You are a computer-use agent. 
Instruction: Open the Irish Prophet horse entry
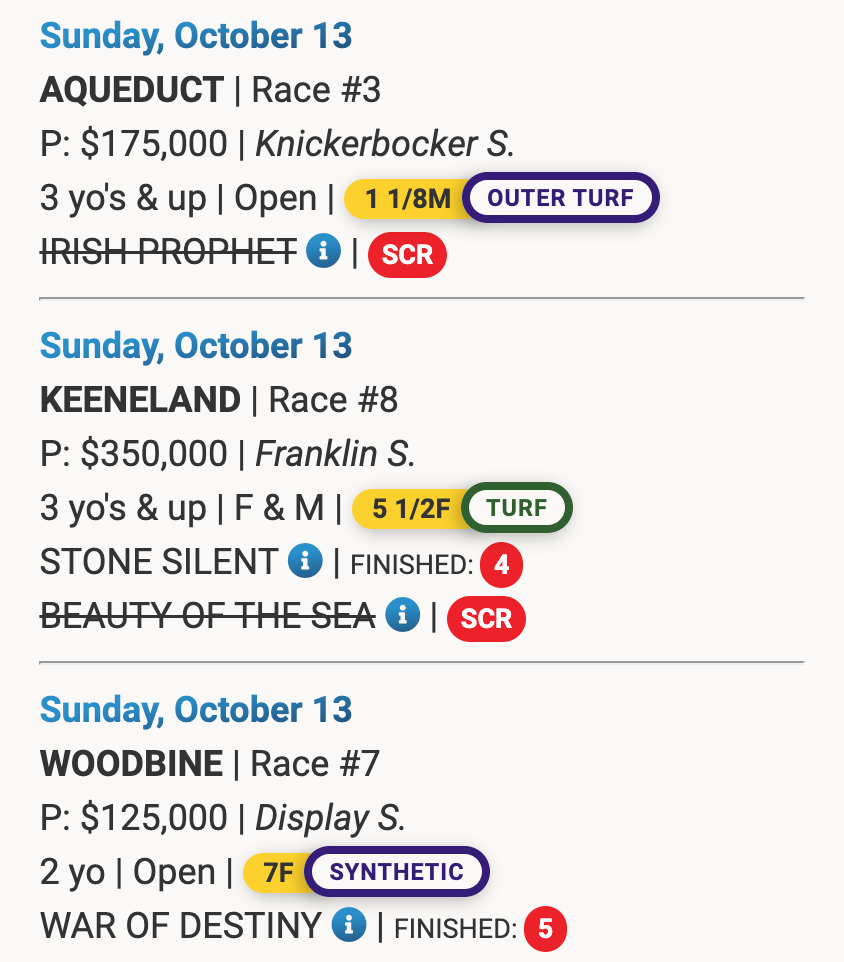coord(168,252)
